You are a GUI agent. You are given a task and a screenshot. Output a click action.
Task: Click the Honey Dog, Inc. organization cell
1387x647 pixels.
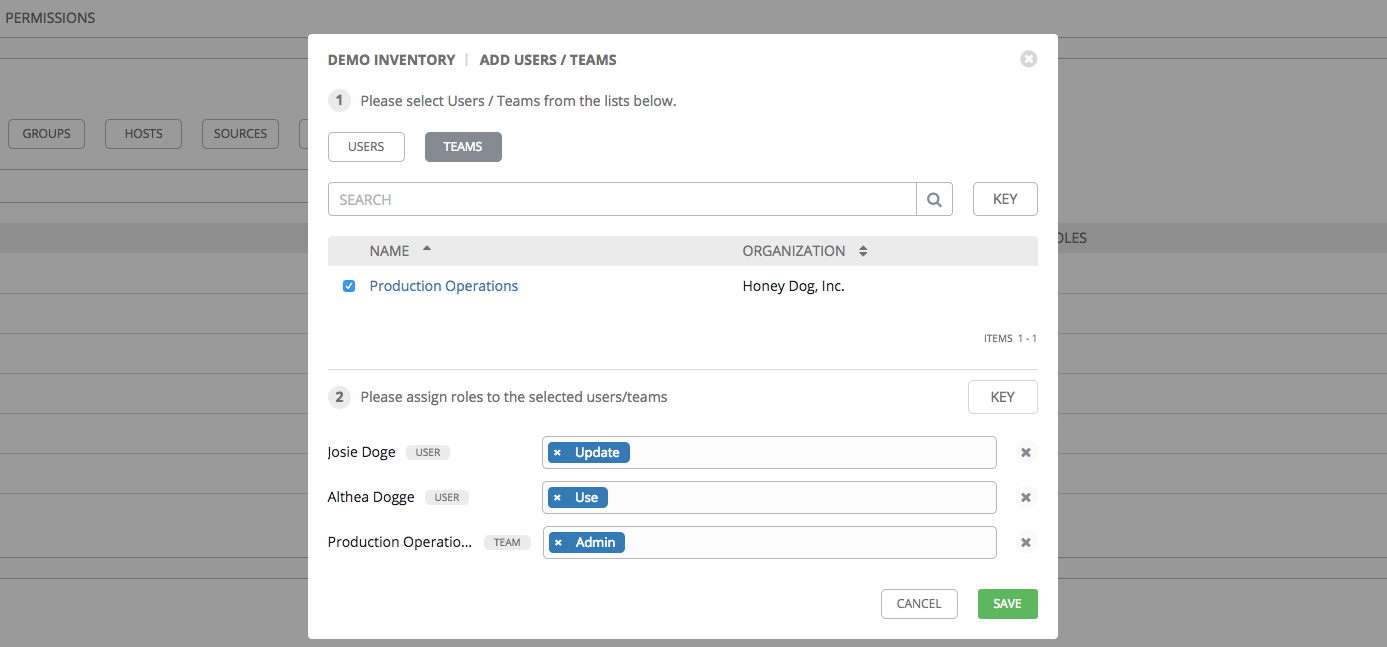(x=794, y=286)
